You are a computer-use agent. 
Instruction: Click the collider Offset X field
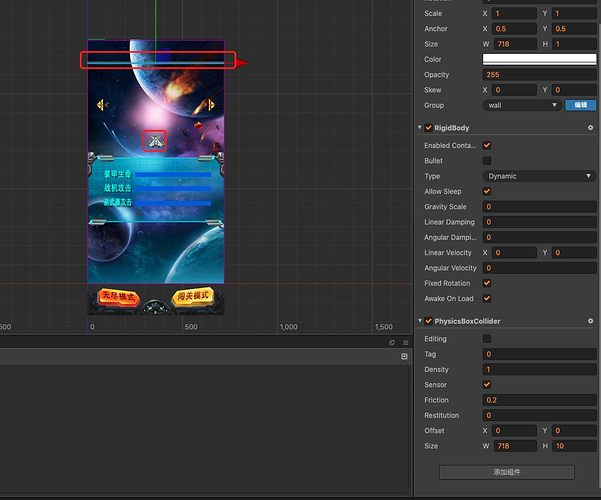pos(514,431)
